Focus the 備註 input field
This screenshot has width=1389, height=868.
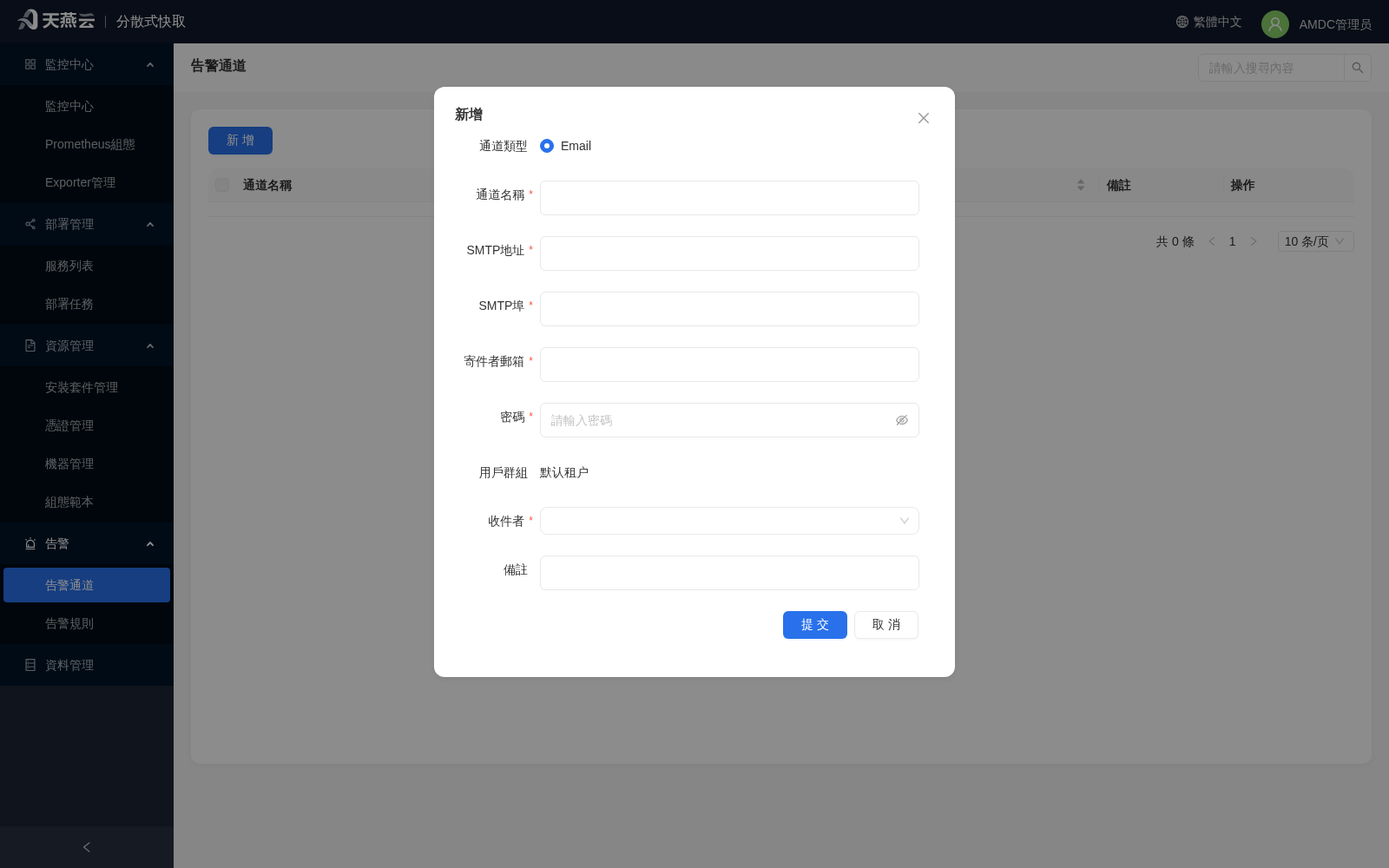(x=729, y=573)
